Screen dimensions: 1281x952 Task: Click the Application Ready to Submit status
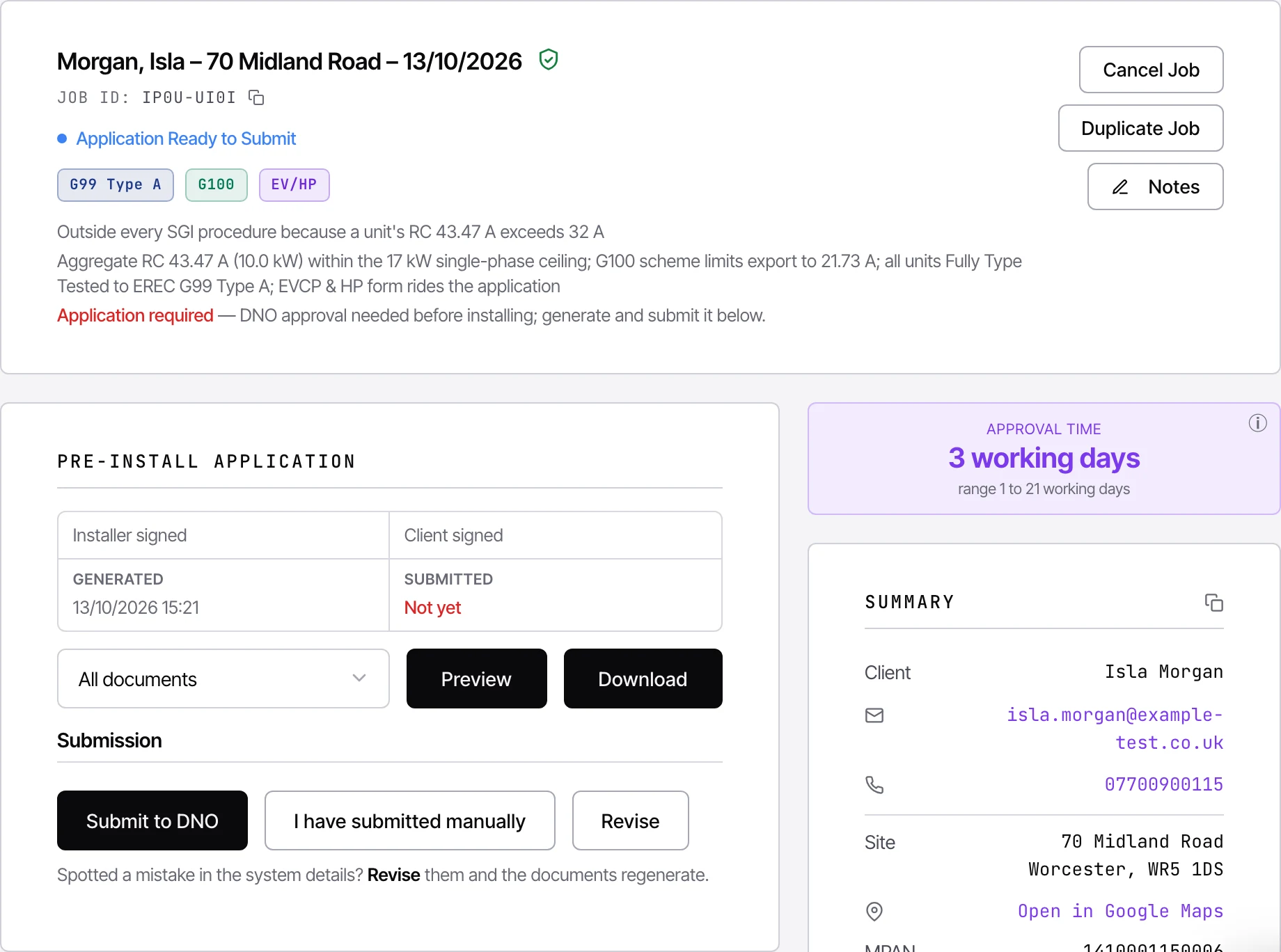tap(186, 138)
